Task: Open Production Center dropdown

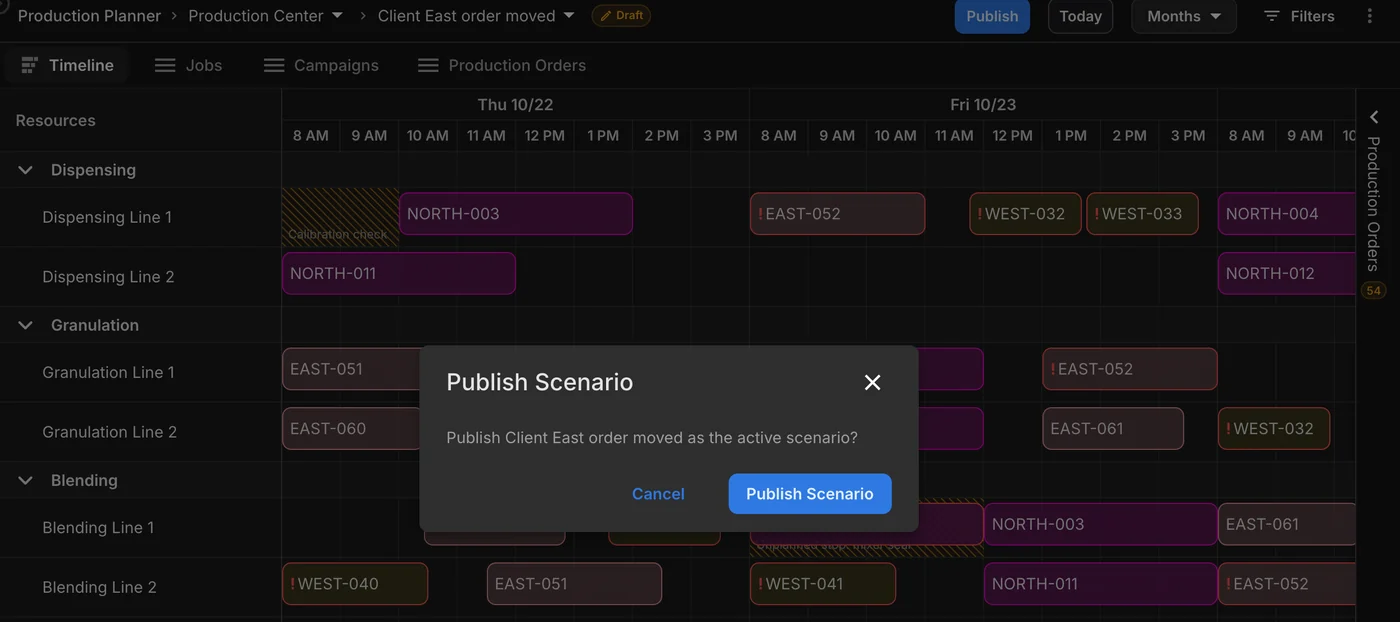Action: click(265, 16)
